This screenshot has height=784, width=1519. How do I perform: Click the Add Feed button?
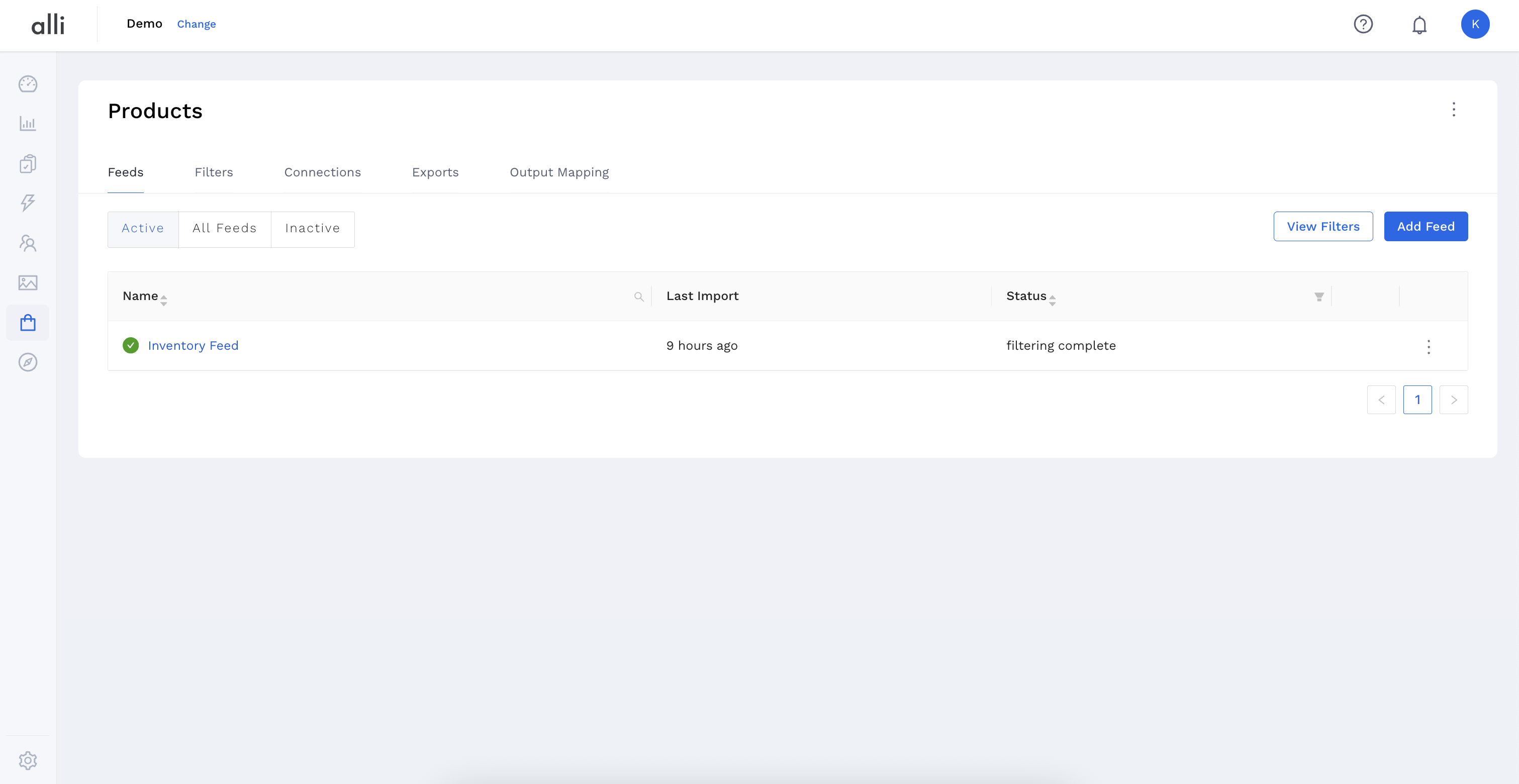tap(1425, 226)
